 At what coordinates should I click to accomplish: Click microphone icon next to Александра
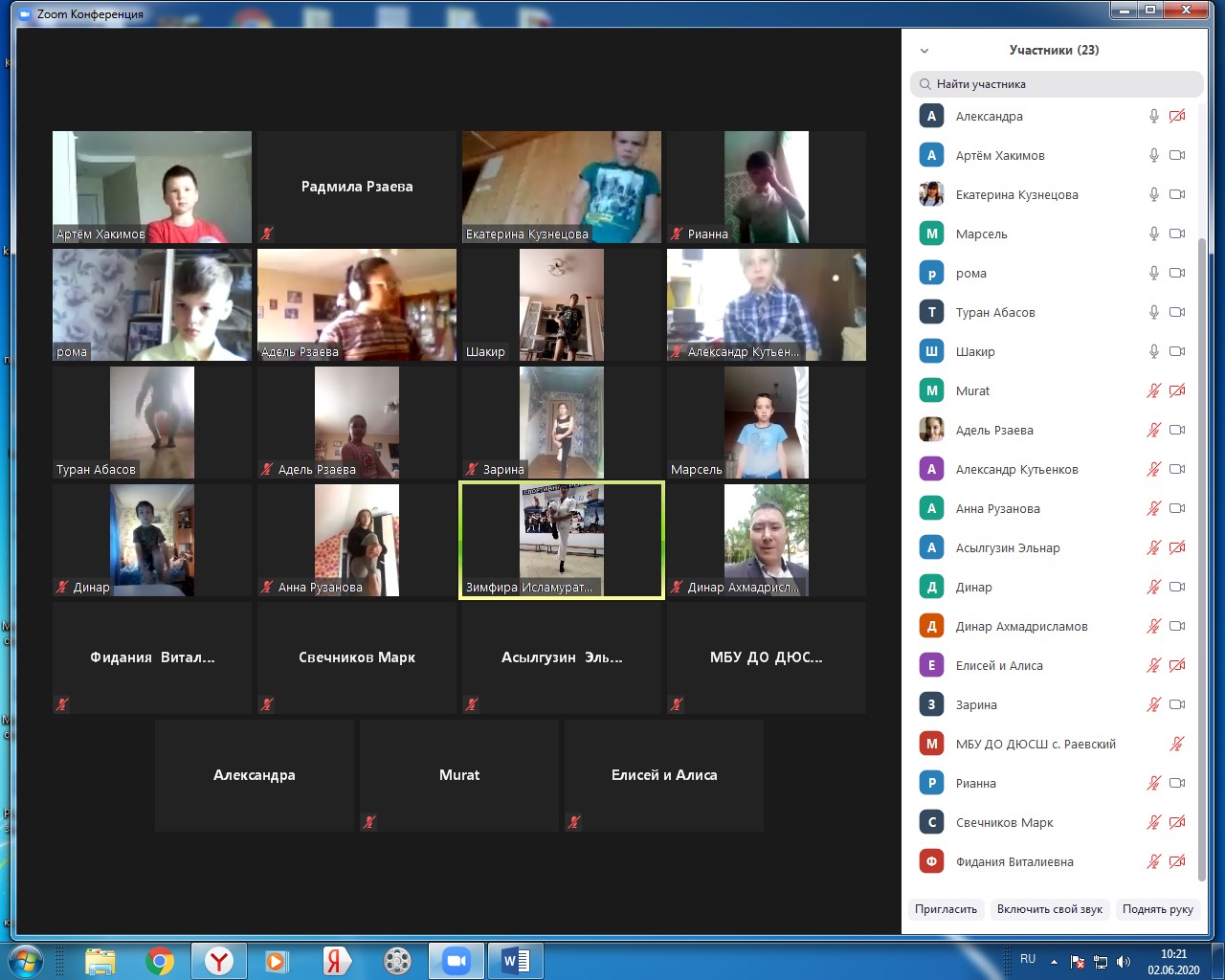coord(1154,116)
